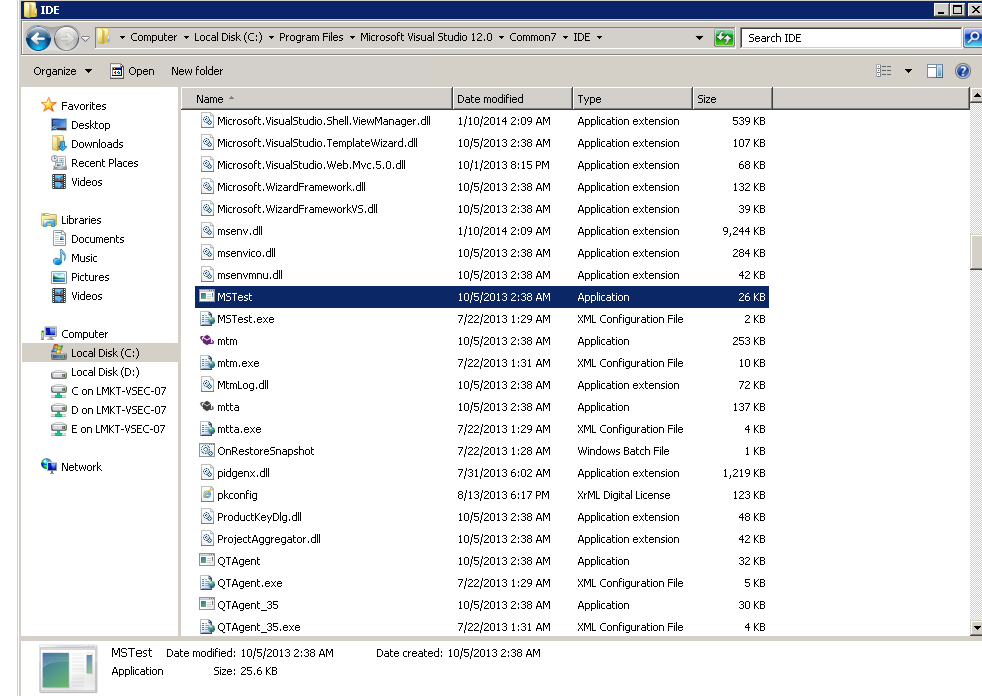Screen dimensions: 982x696
Task: Click the pkconfig license file icon
Action: pos(207,494)
